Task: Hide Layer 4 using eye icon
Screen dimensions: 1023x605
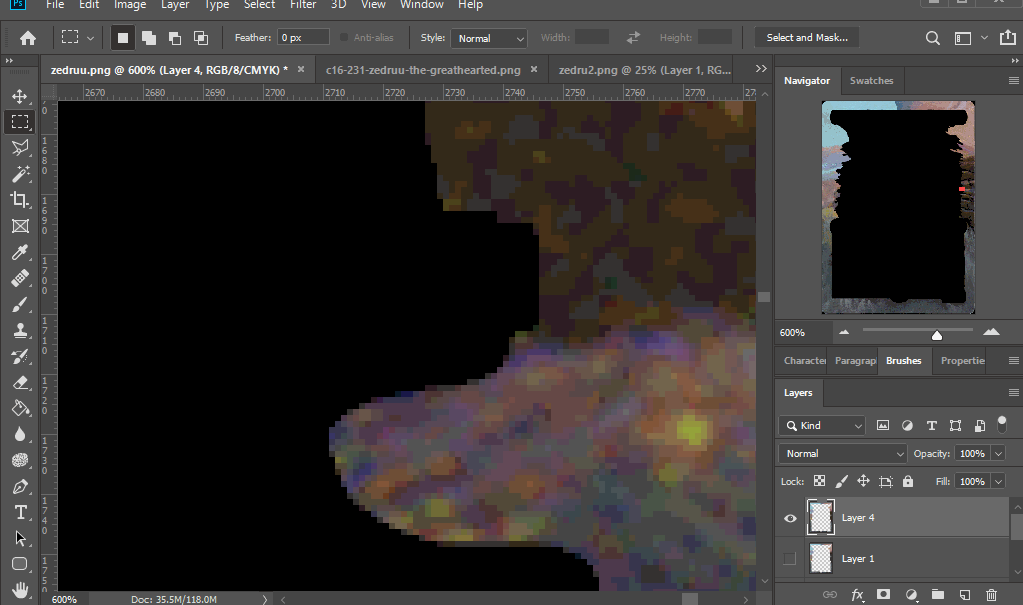Action: (790, 518)
